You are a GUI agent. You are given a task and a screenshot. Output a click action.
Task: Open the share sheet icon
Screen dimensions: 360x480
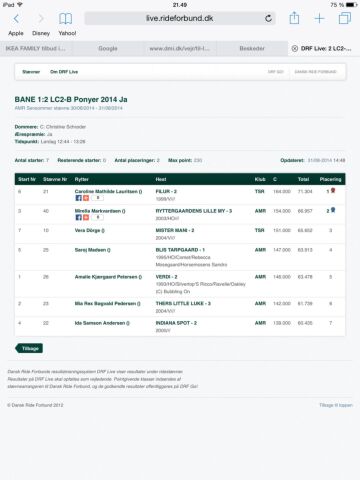click(x=294, y=18)
